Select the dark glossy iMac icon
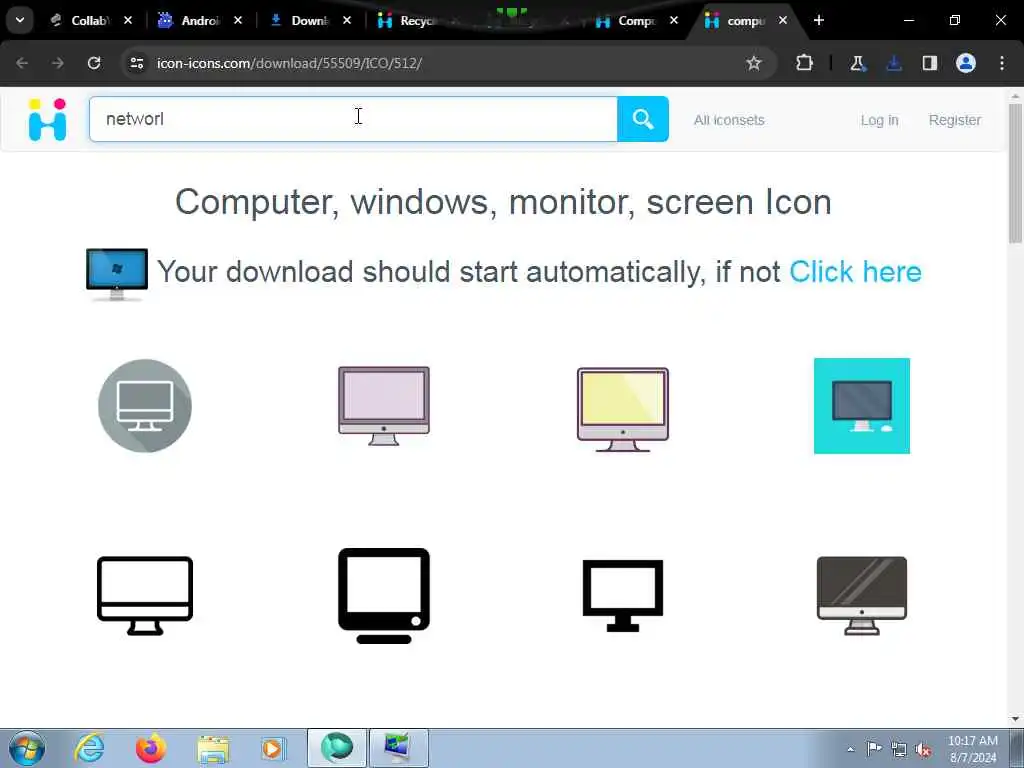This screenshot has width=1024, height=768. pos(862,596)
